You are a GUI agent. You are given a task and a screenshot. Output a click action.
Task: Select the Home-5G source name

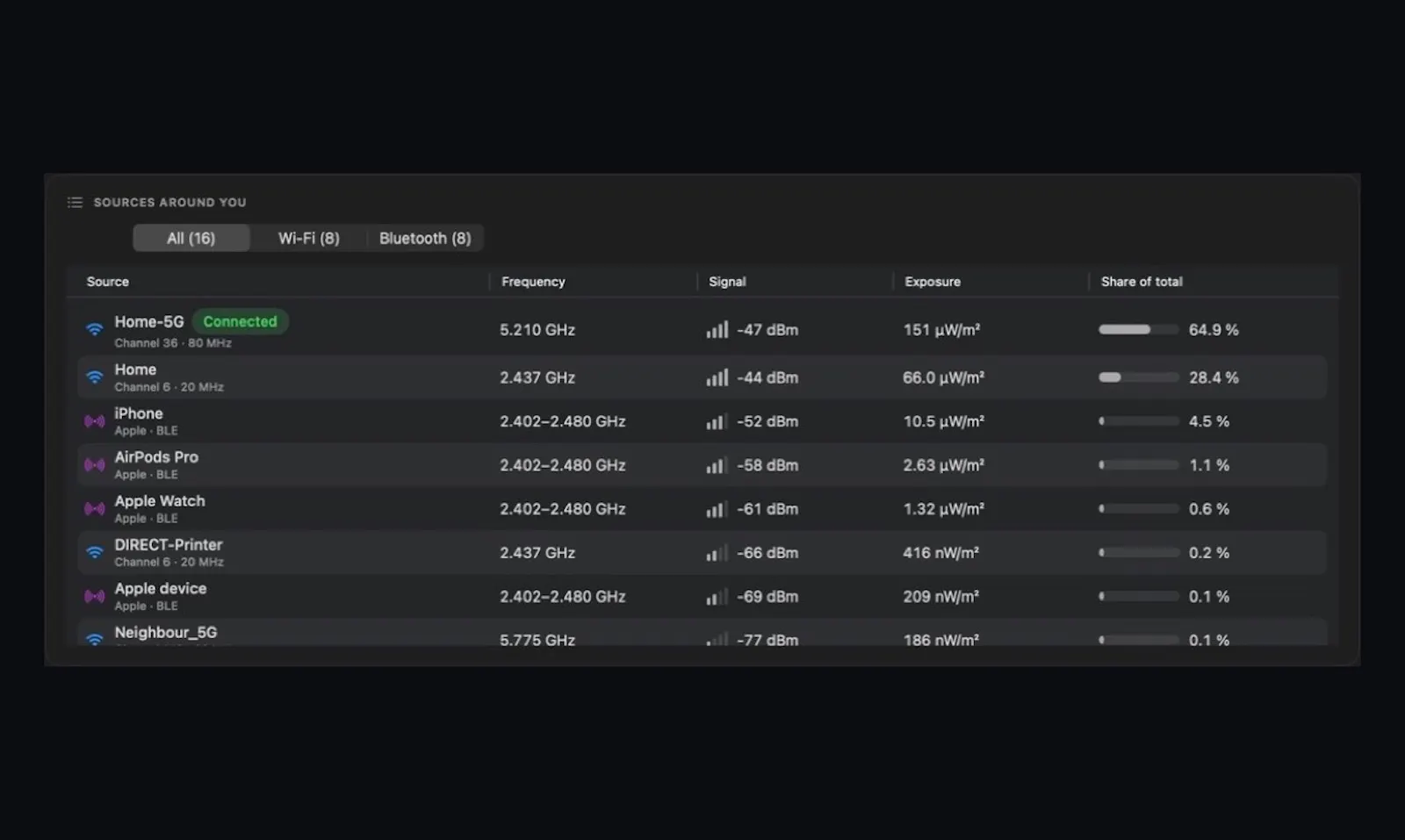(x=149, y=321)
